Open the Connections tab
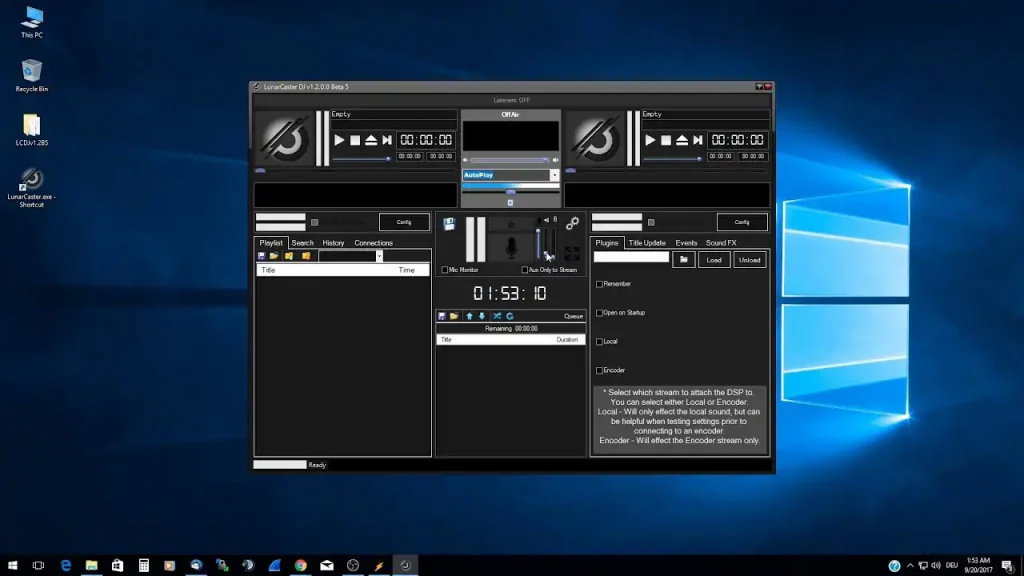The width and height of the screenshot is (1024, 576). pyautogui.click(x=373, y=243)
